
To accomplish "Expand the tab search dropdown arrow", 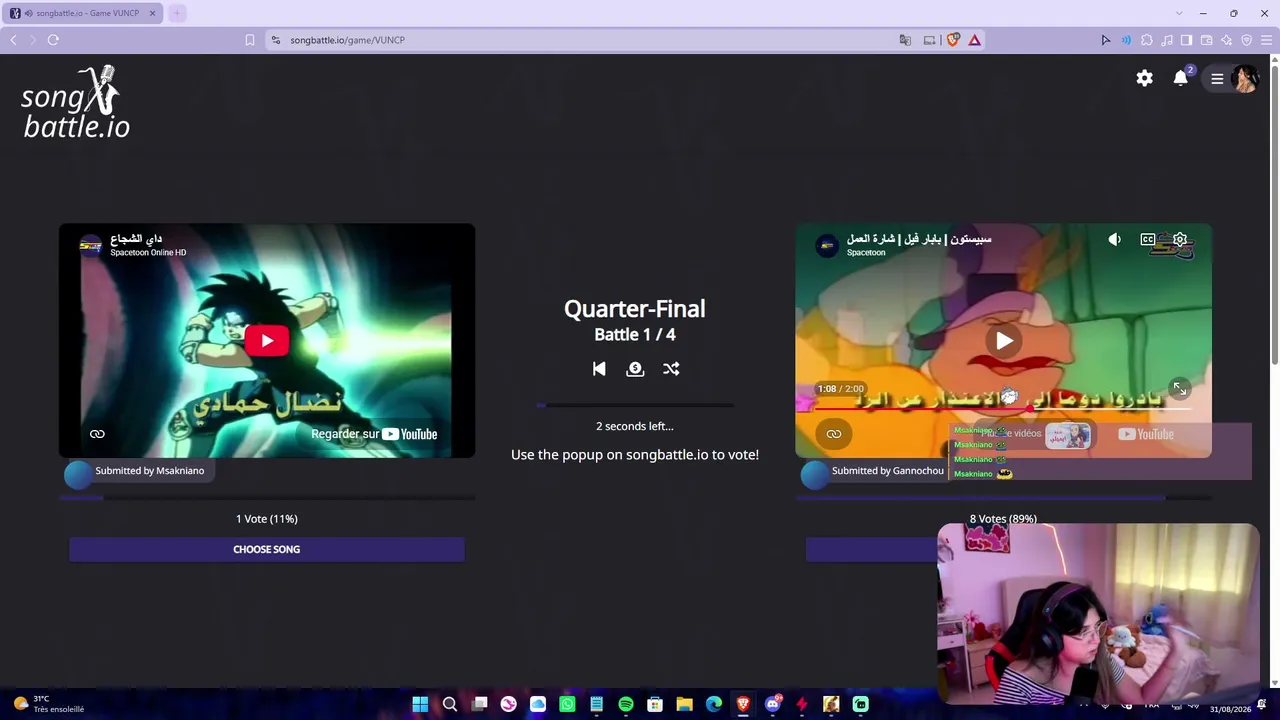I will pos(1179,13).
